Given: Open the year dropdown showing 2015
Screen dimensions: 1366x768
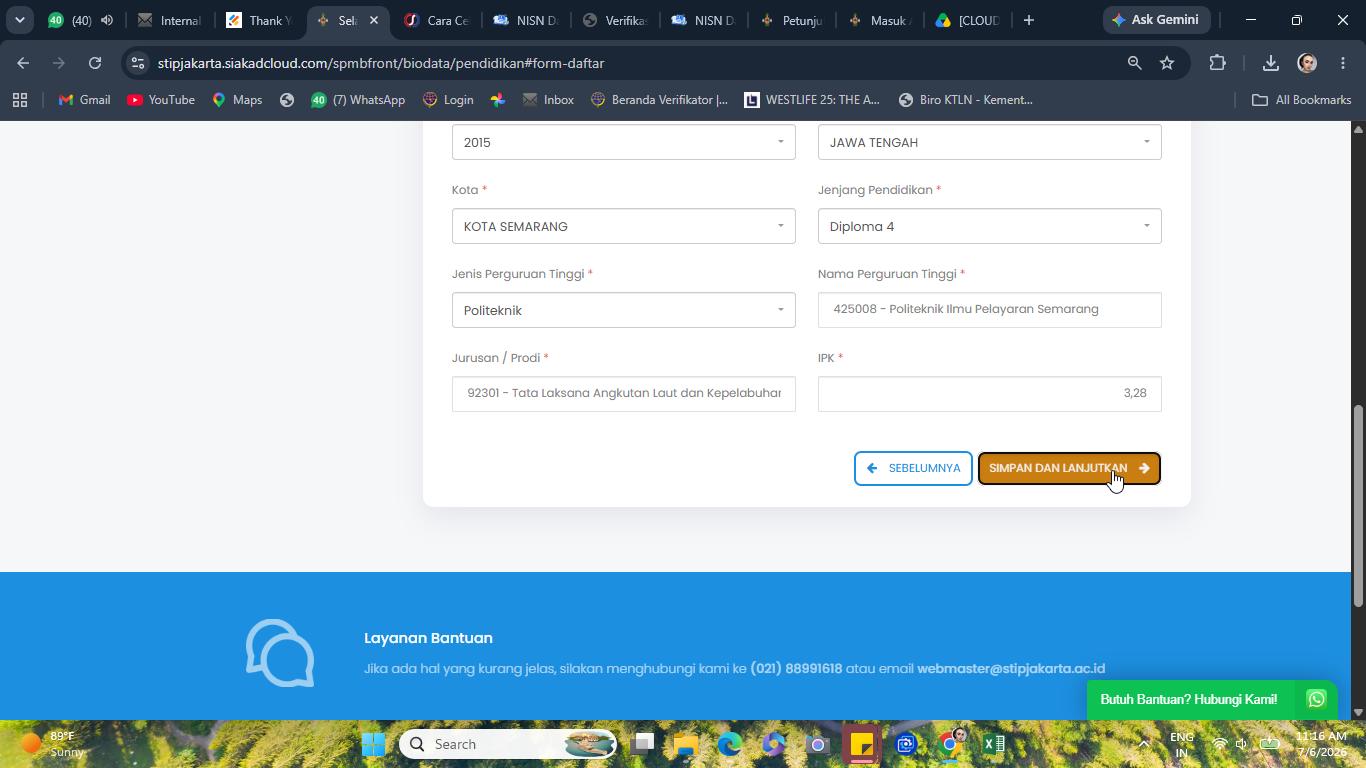Looking at the screenshot, I should tap(624, 142).
